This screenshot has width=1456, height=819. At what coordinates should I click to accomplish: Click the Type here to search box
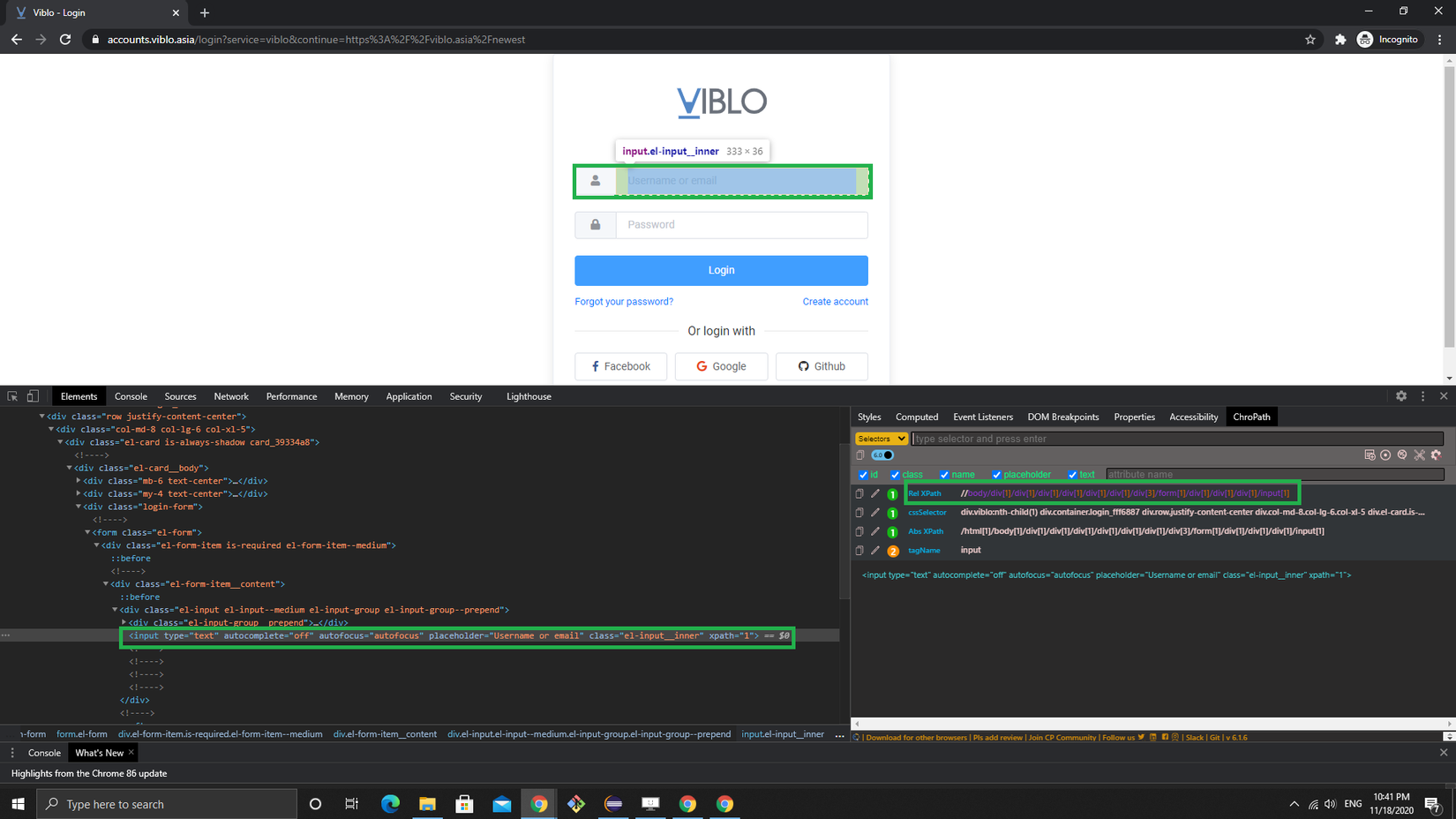pos(167,804)
